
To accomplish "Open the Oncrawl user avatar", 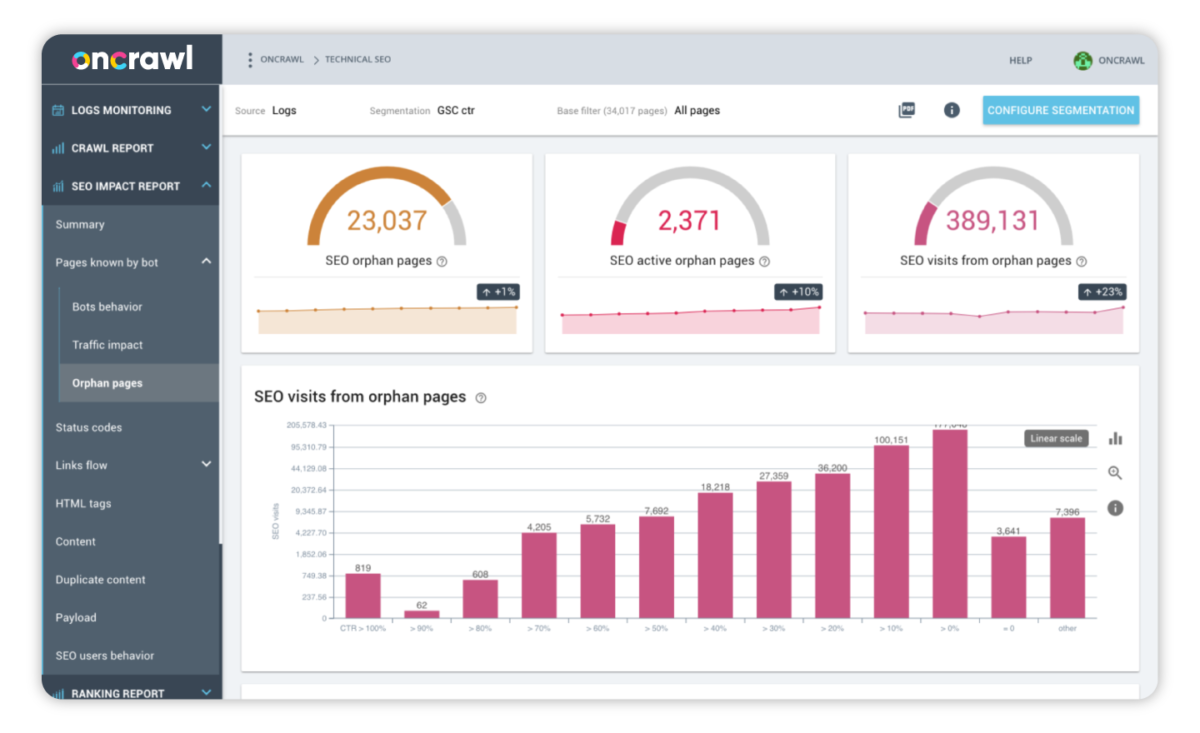I will (1083, 61).
